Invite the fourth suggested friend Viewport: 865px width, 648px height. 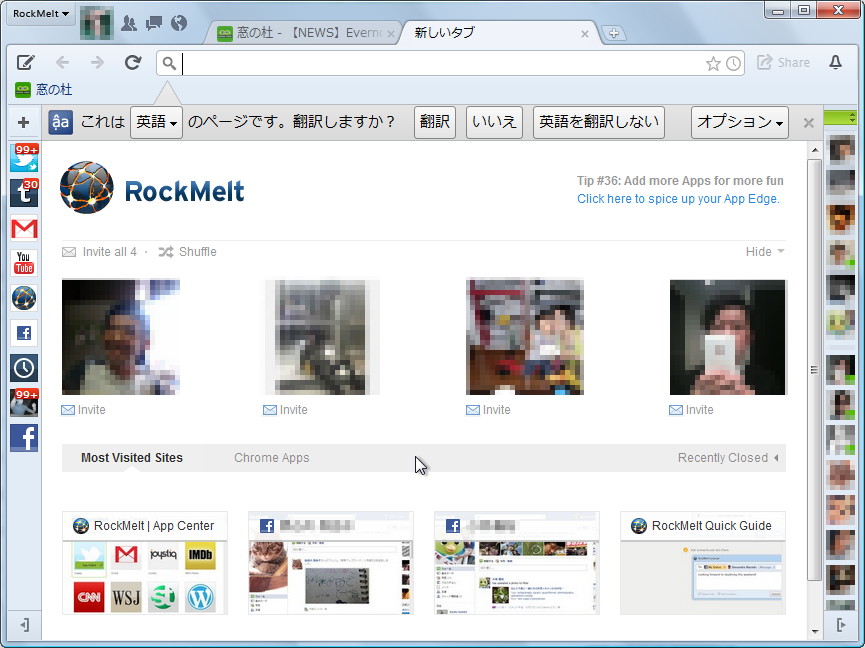coord(692,410)
